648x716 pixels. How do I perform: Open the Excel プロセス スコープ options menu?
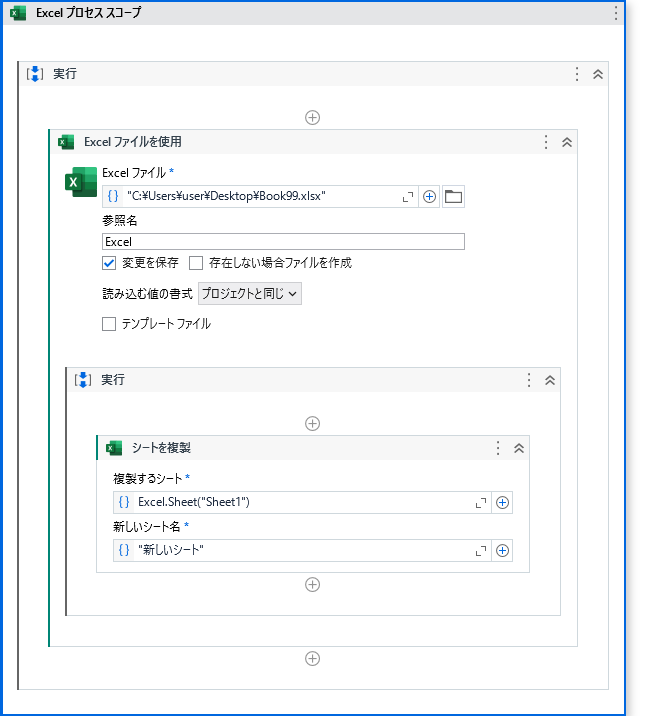point(616,13)
